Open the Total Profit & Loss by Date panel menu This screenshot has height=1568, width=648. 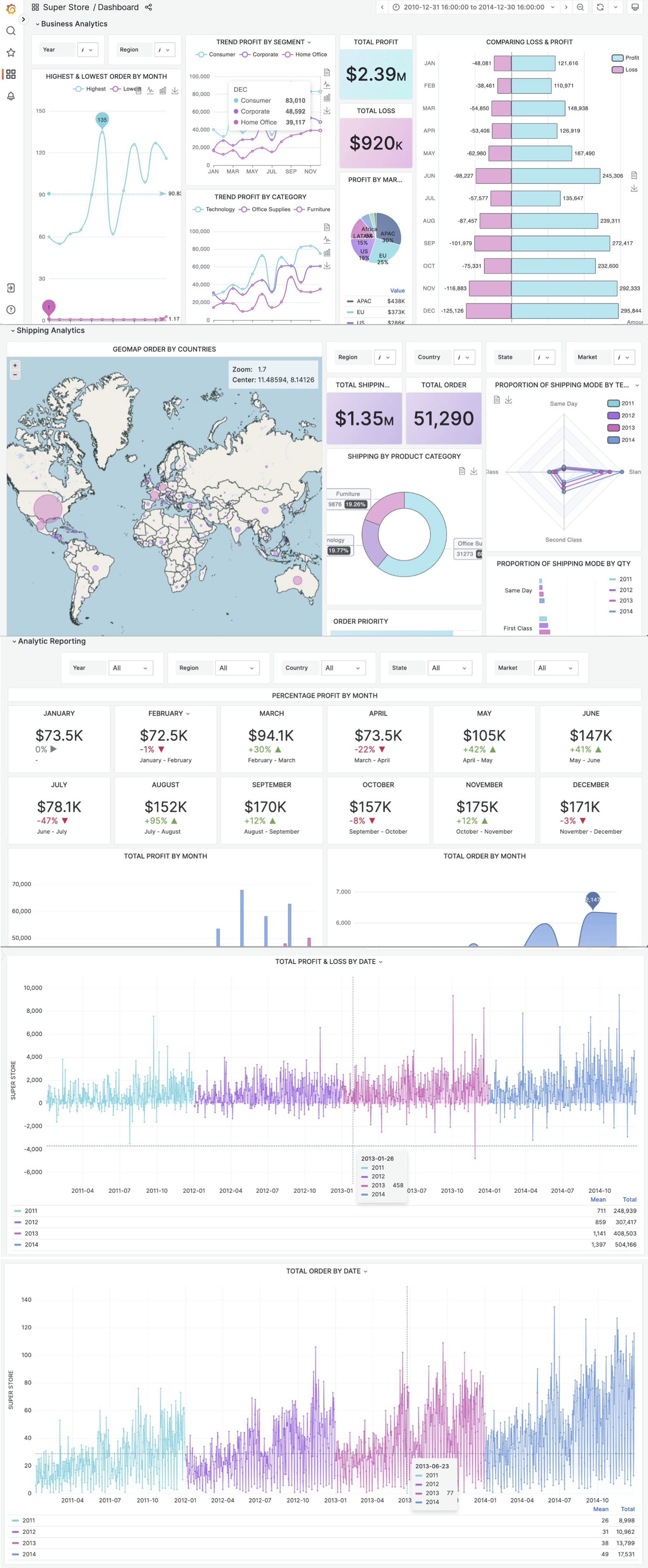pyautogui.click(x=381, y=962)
